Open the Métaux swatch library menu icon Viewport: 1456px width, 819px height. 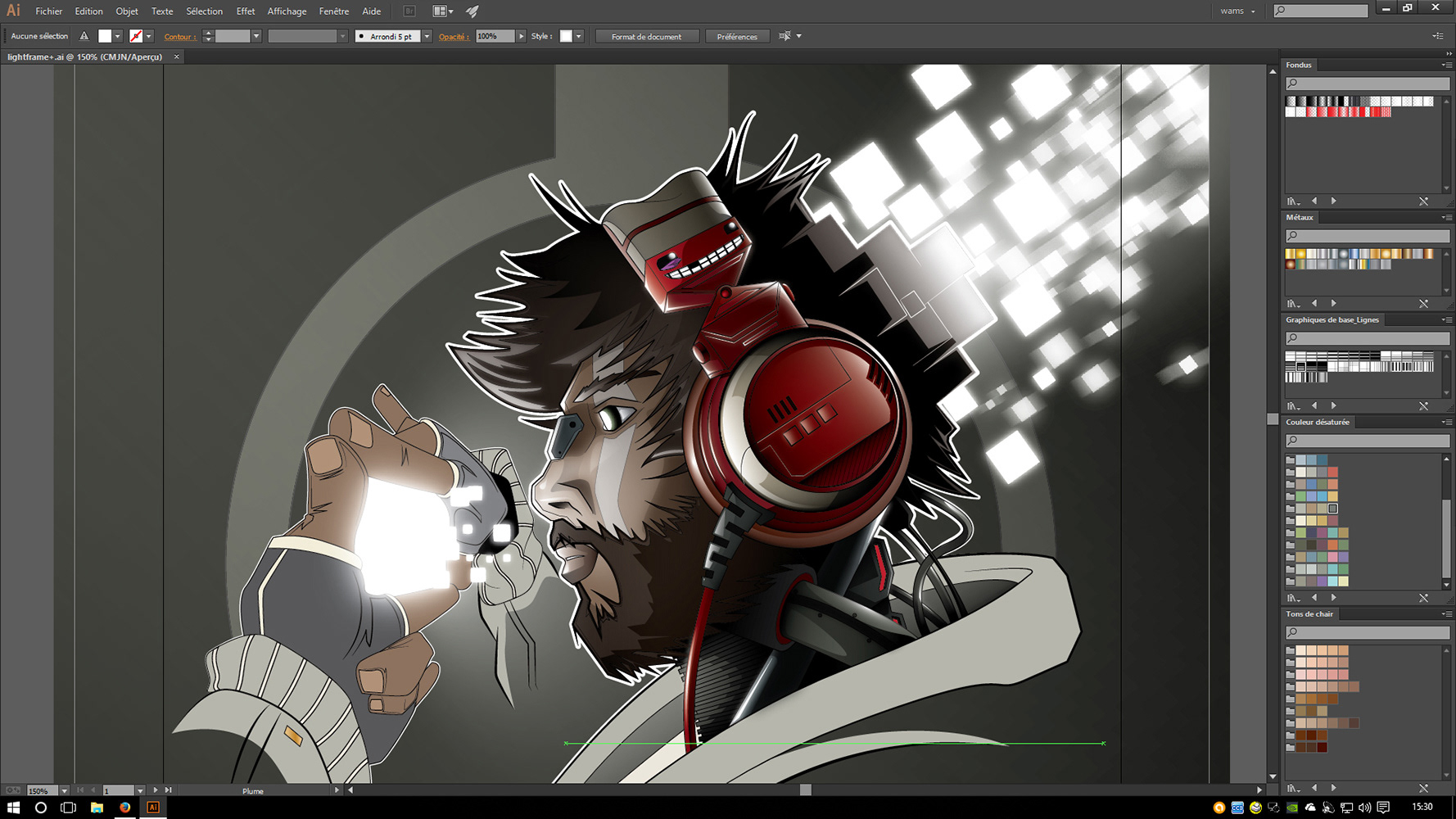pyautogui.click(x=1293, y=303)
